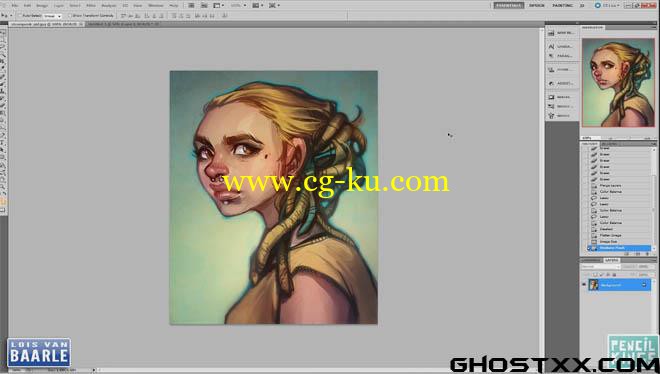Launch Bridge from the application bar
The height and width of the screenshot is (374, 660).
191,5
